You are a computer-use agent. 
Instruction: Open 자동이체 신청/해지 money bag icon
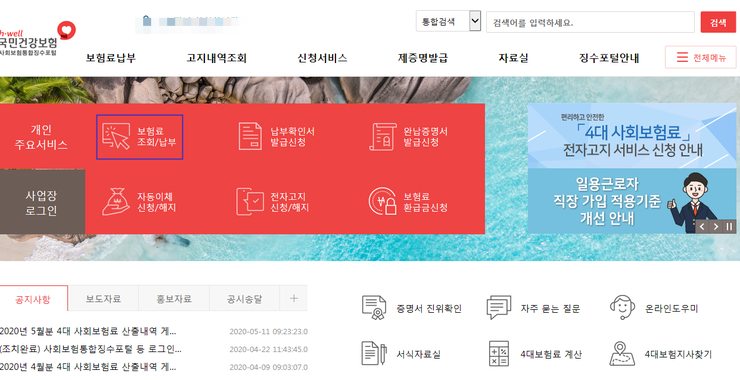tap(116, 202)
